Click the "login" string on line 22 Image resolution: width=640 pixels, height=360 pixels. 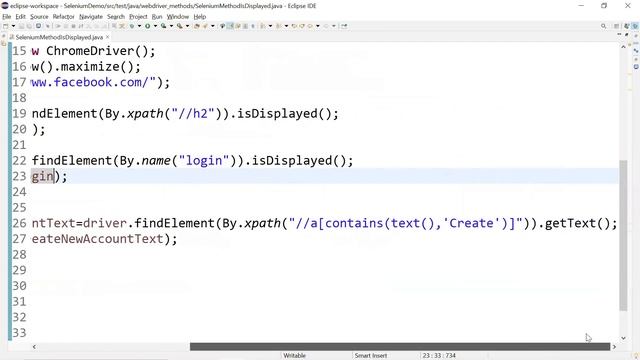pyautogui.click(x=204, y=160)
